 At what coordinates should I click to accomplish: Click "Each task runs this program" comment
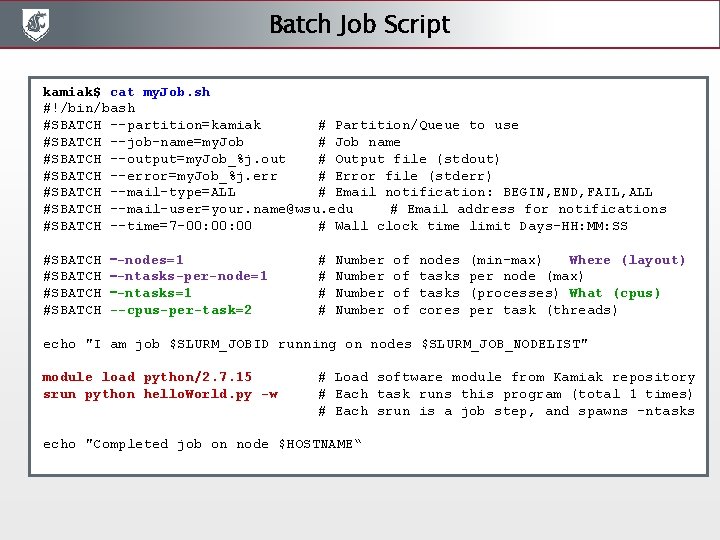coord(448,394)
